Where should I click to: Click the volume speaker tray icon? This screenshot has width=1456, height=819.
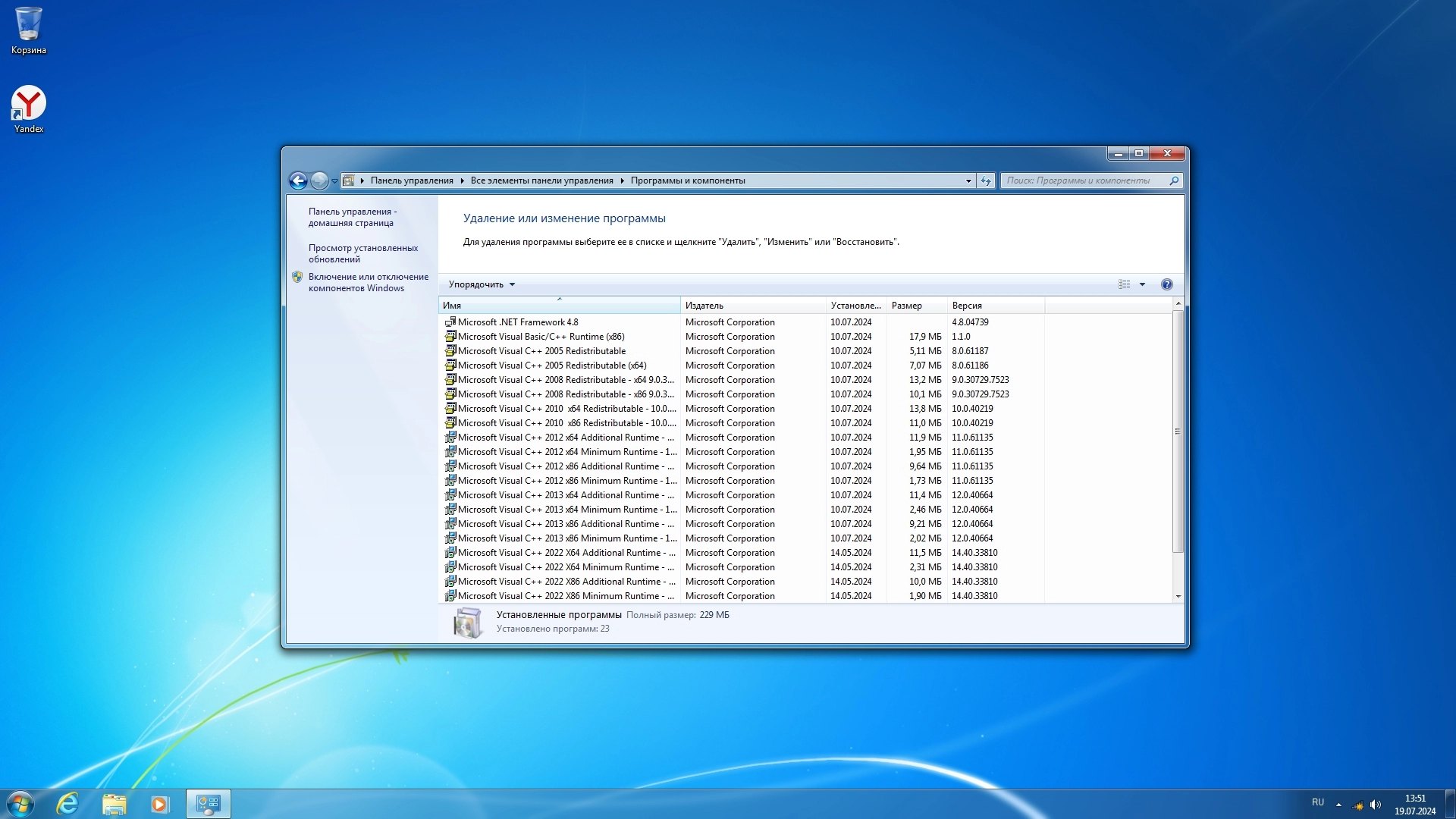1376,805
